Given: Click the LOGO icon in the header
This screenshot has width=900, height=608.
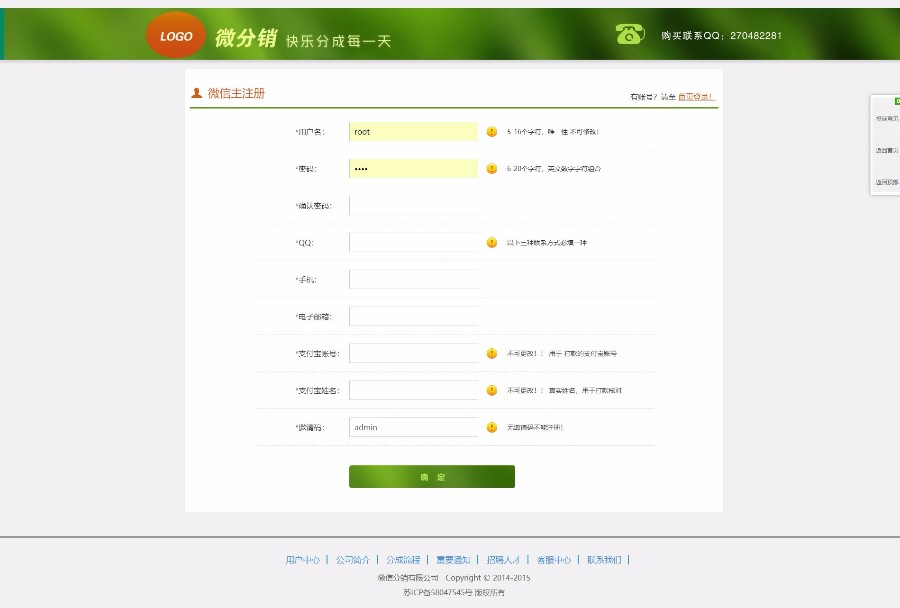Looking at the screenshot, I should tap(175, 35).
